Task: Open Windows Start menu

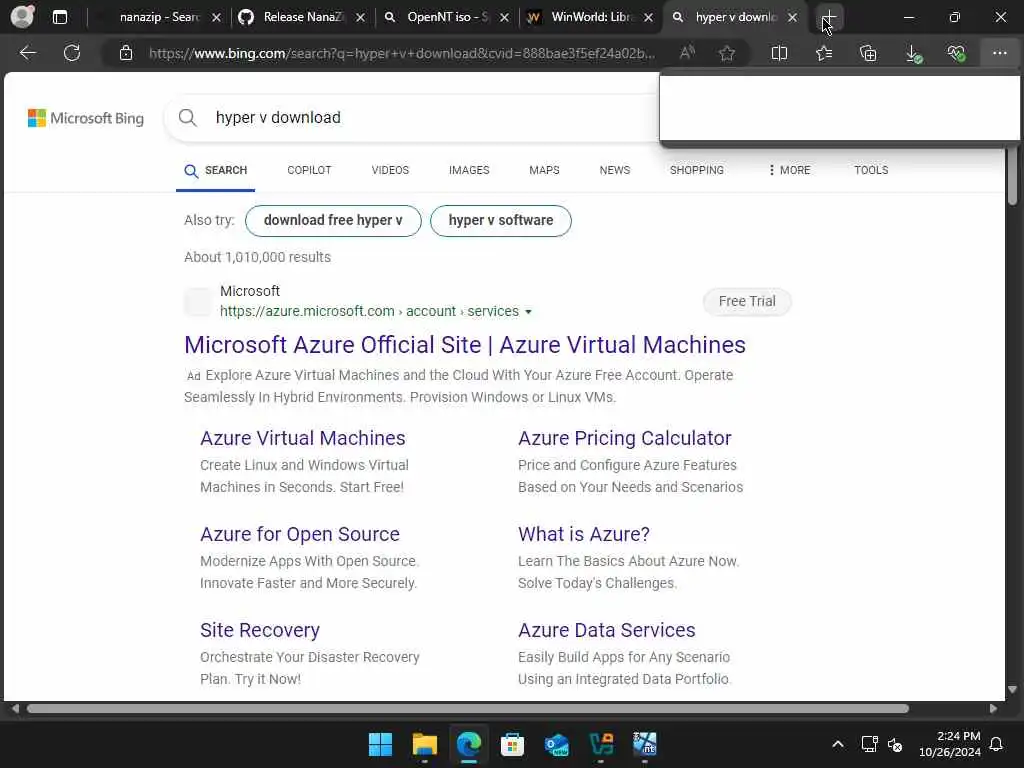Action: pos(380,744)
